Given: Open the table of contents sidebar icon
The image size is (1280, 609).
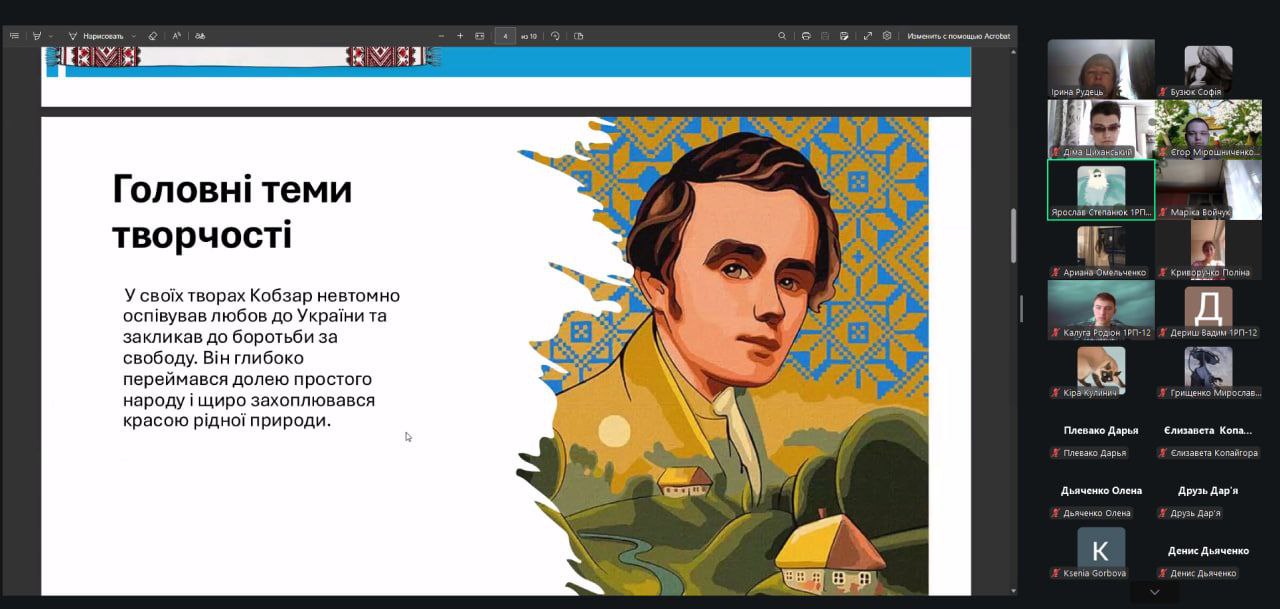Looking at the screenshot, I should [14, 36].
